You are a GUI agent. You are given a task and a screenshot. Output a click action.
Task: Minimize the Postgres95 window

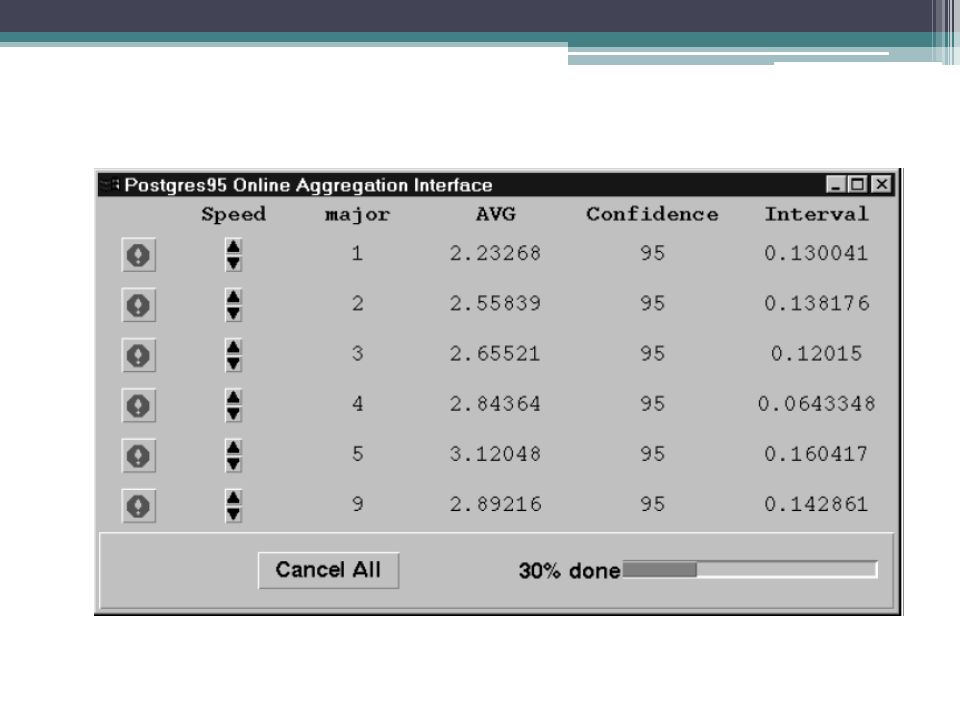[x=836, y=184]
